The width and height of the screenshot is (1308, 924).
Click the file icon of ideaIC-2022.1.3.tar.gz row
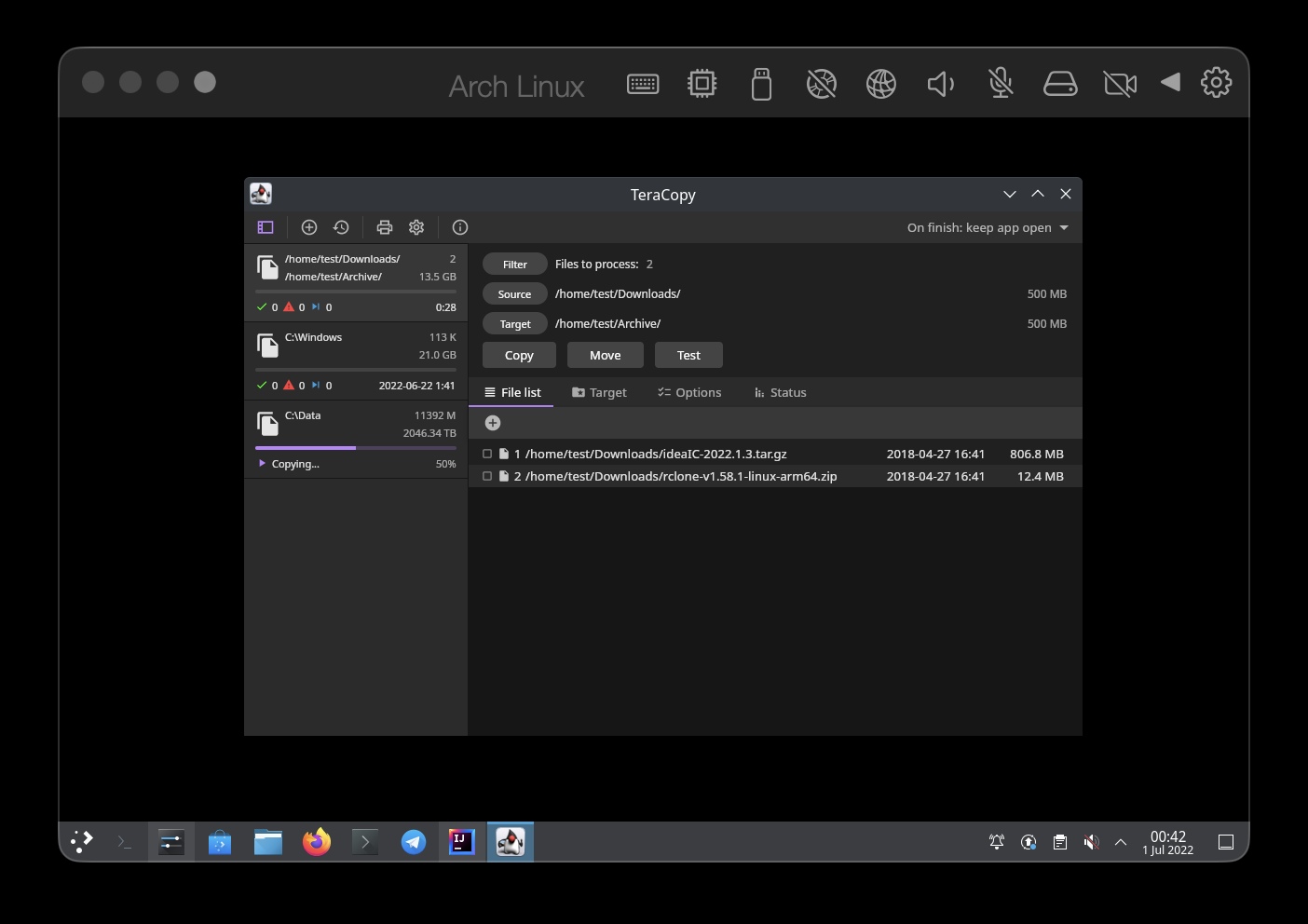click(504, 454)
